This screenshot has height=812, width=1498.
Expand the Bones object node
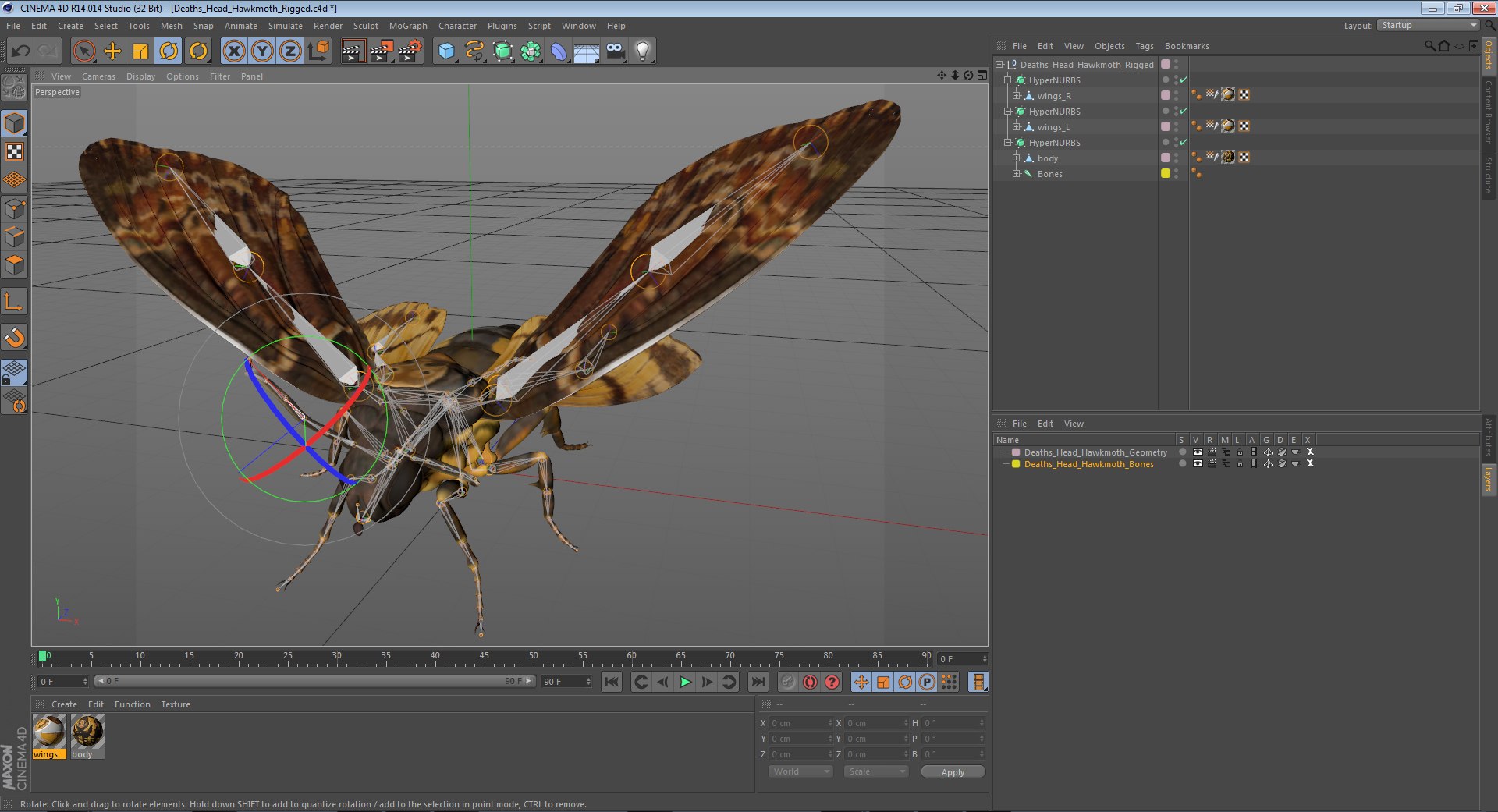[x=1017, y=174]
